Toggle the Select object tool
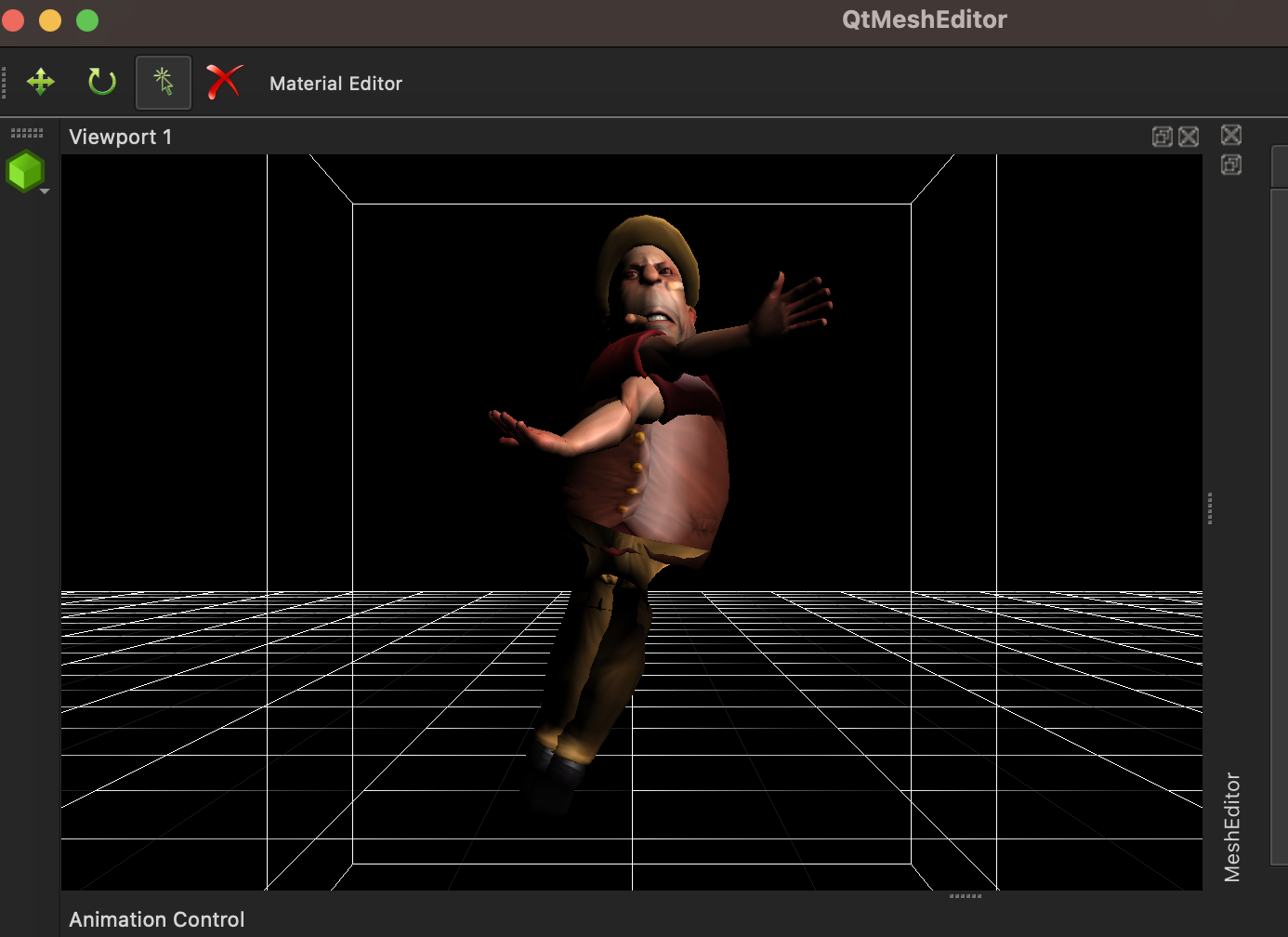Screen dimensions: 1288x937 pyautogui.click(x=164, y=83)
